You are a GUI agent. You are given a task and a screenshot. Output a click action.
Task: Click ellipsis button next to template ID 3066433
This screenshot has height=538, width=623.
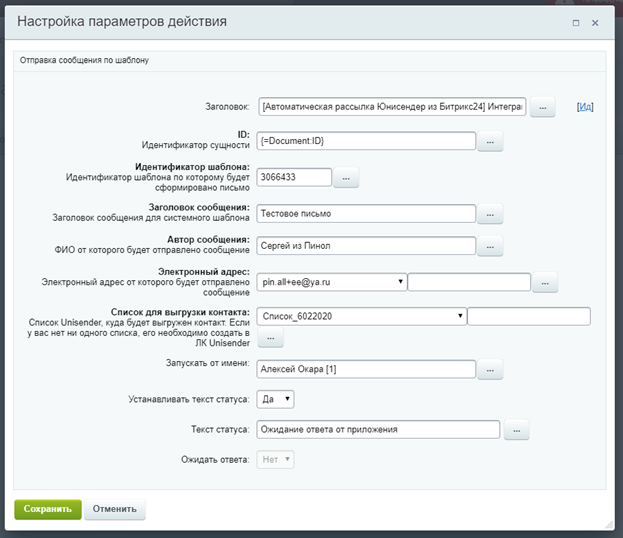tap(345, 178)
